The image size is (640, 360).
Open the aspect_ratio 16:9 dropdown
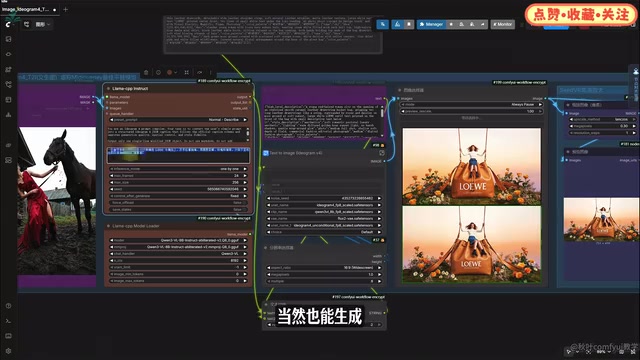pos(325,268)
